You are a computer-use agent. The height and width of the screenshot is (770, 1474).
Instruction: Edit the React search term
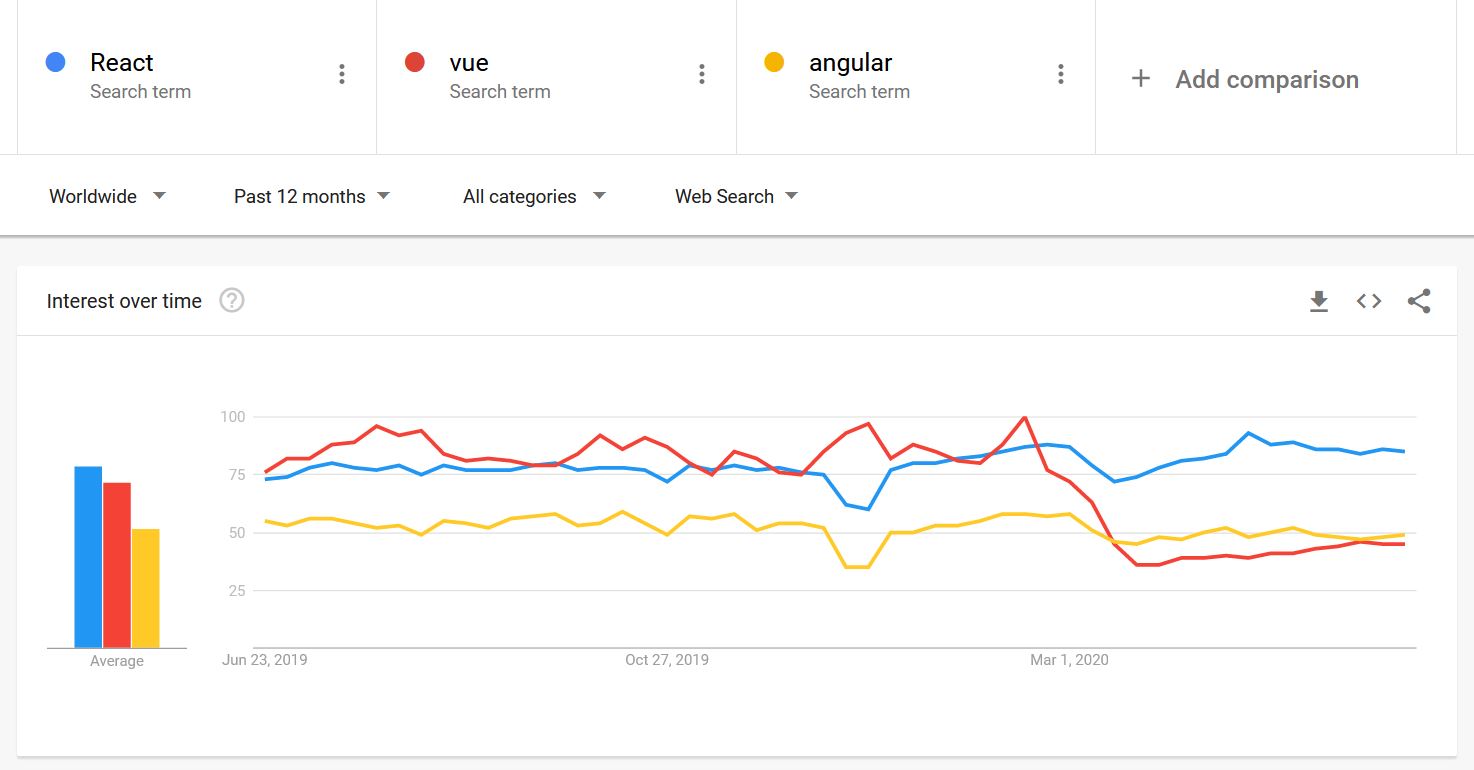(122, 63)
